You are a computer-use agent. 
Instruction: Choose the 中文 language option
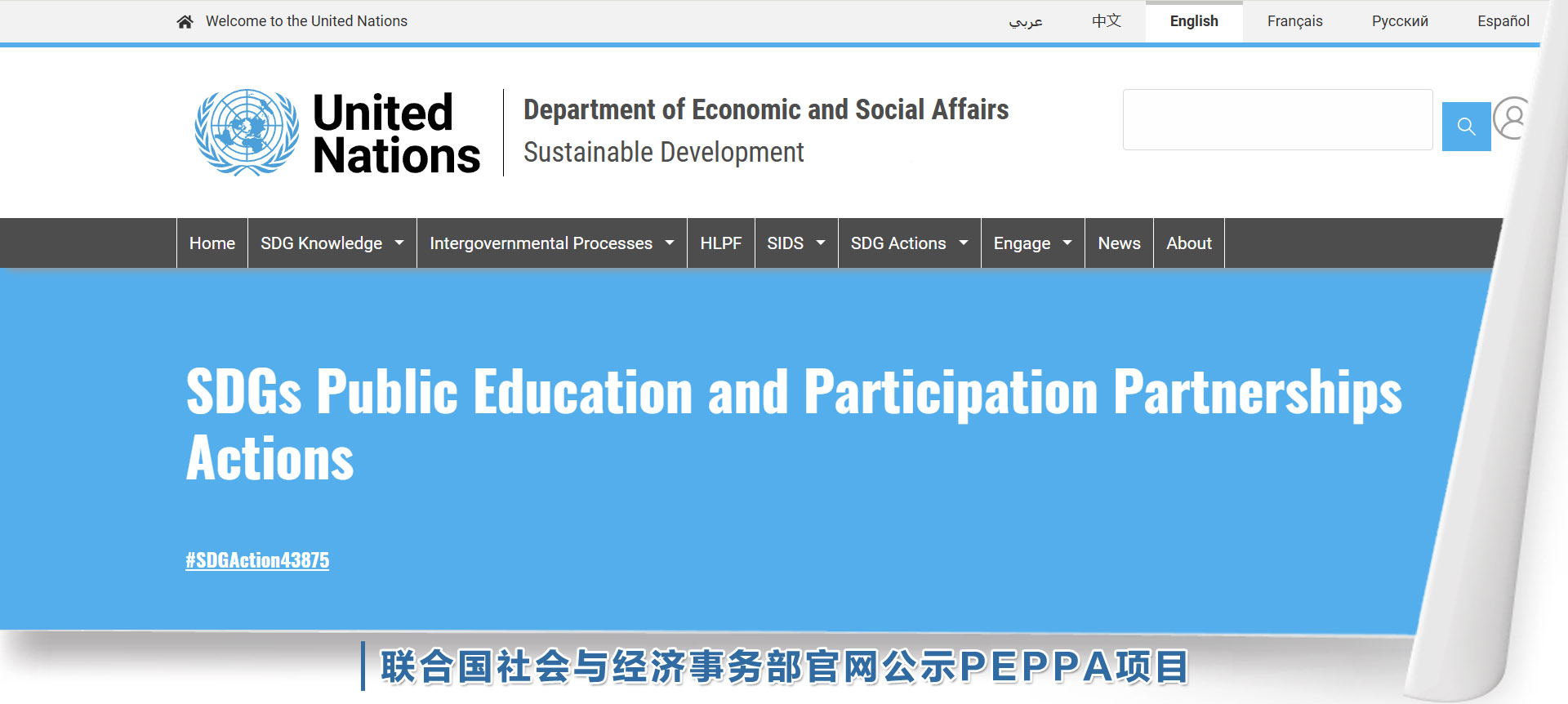(1106, 21)
